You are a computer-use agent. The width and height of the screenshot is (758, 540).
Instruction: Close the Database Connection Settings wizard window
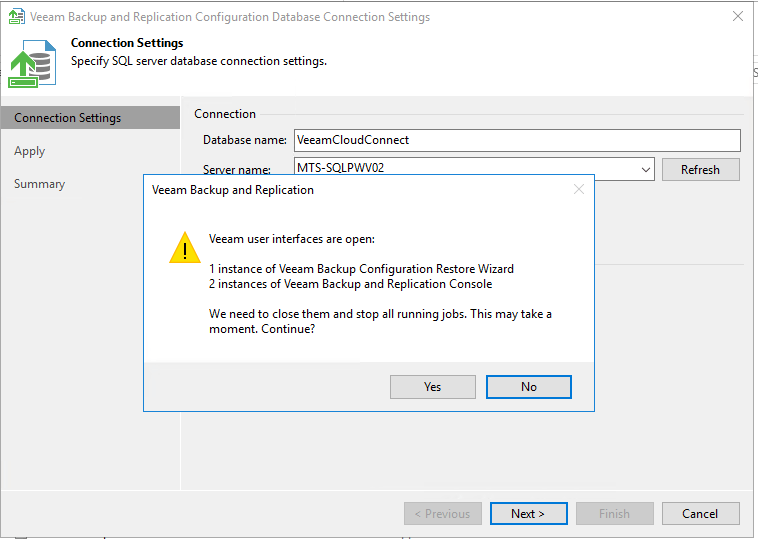[x=738, y=17]
